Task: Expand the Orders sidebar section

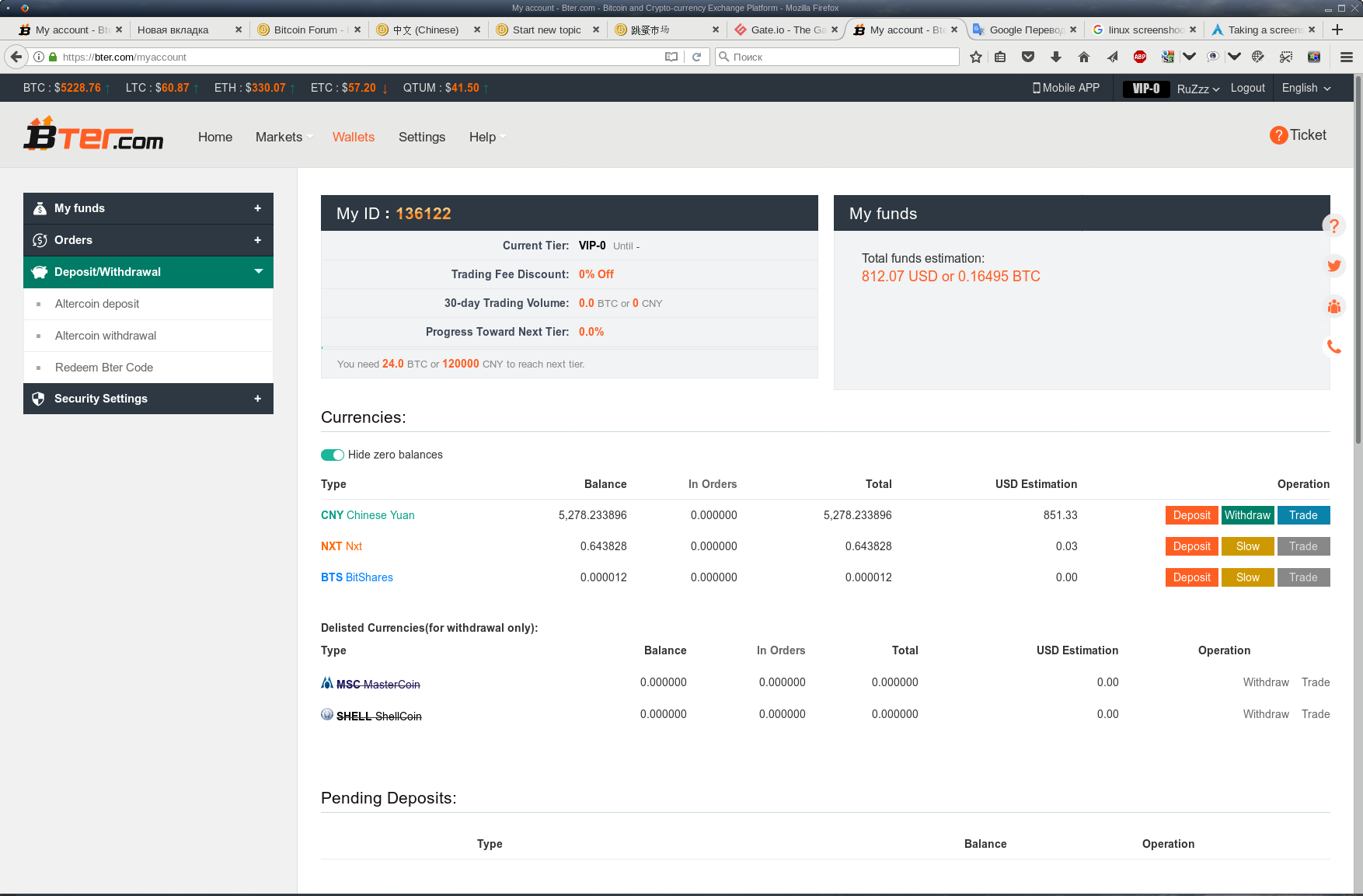Action: (148, 240)
